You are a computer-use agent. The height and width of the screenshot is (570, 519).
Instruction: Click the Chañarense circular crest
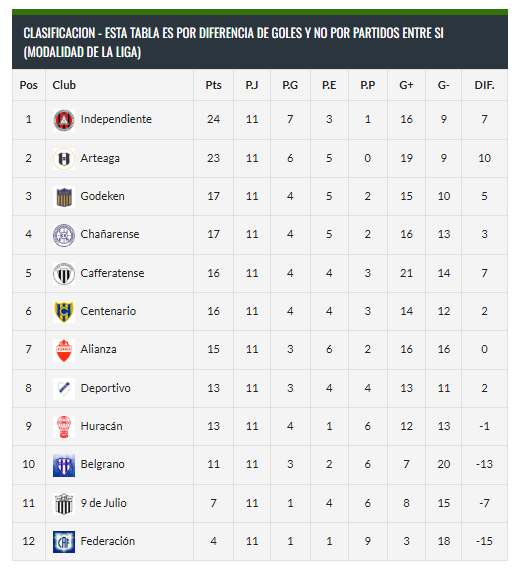click(64, 235)
